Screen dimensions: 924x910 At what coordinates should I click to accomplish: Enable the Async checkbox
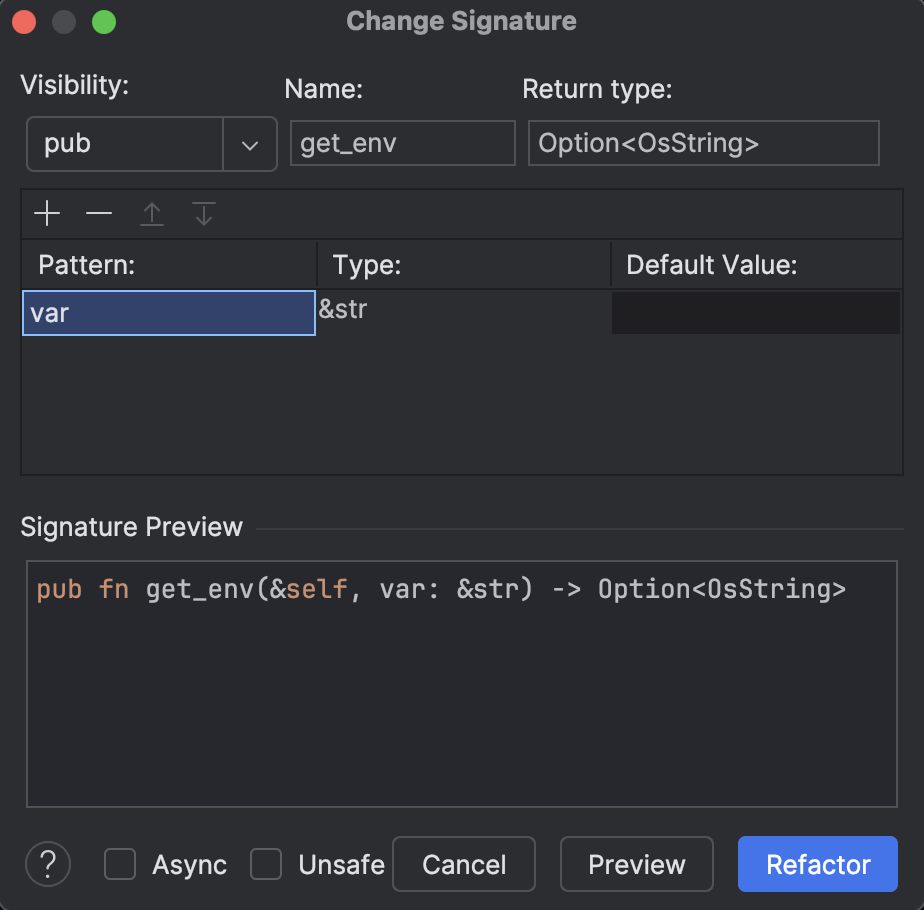[120, 864]
